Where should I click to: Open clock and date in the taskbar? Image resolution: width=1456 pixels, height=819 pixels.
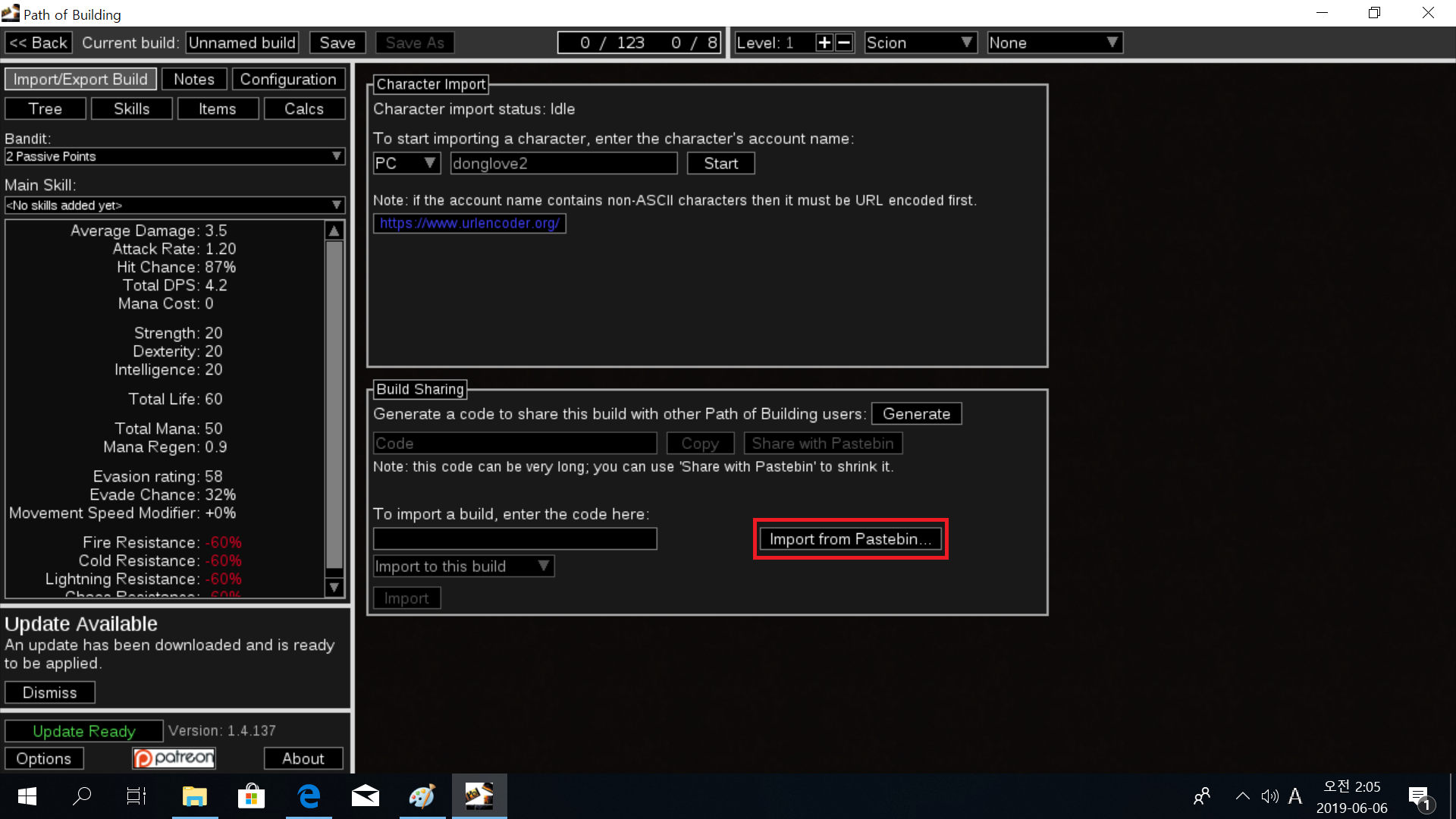point(1352,796)
